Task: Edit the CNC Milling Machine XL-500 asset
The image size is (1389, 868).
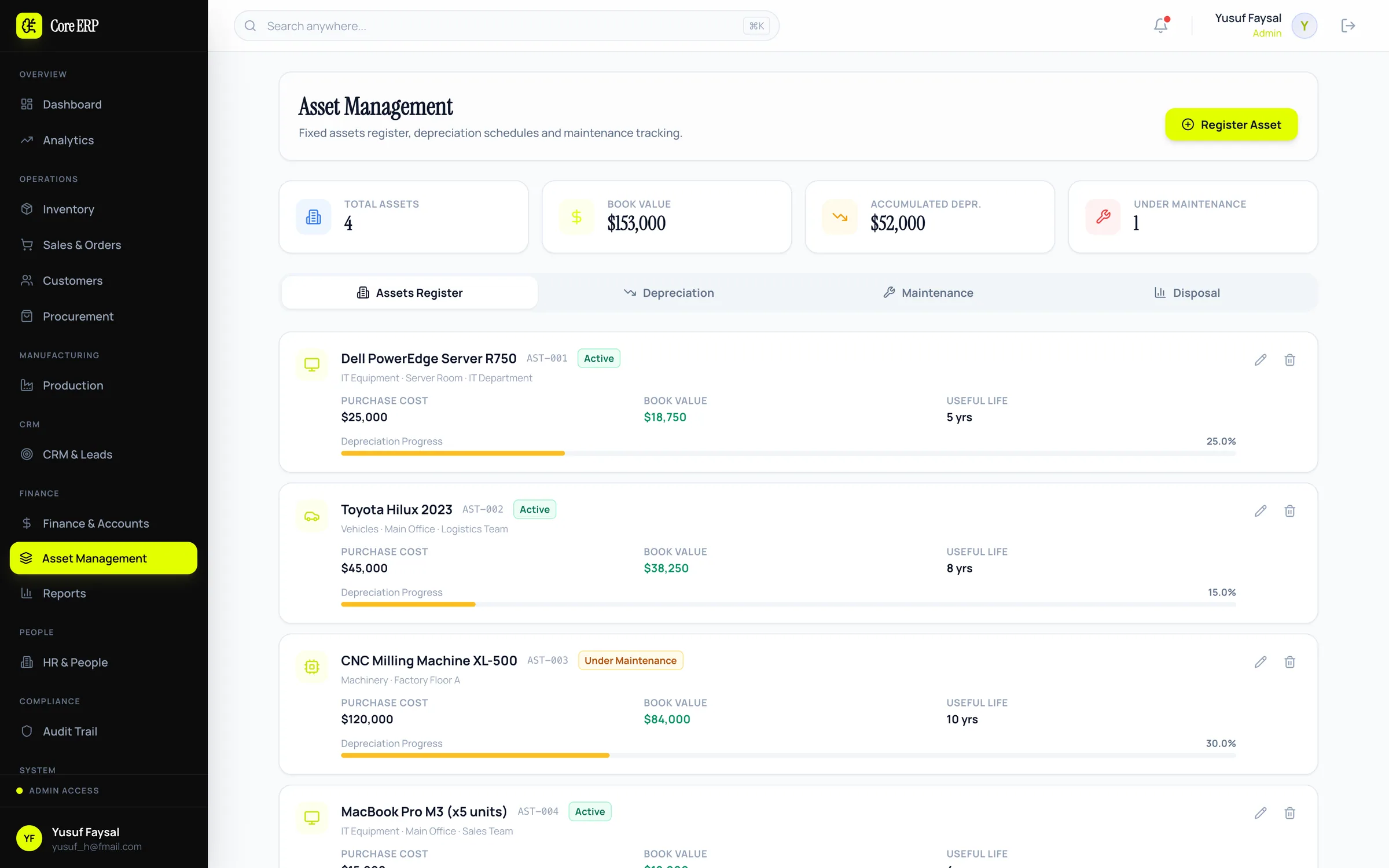Action: pos(1261,662)
